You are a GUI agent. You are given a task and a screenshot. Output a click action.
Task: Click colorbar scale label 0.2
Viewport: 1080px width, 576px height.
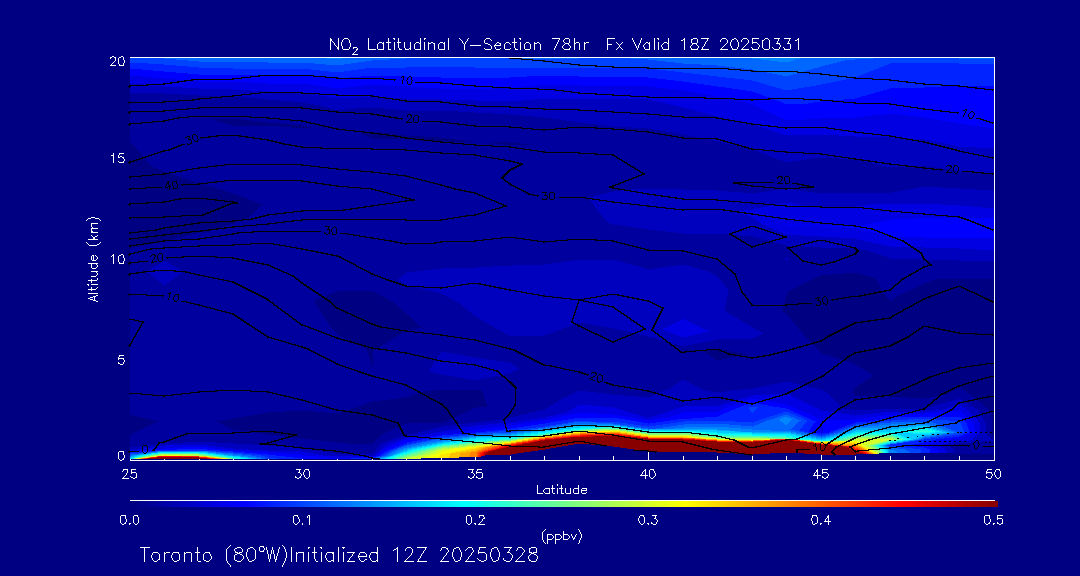pos(475,521)
